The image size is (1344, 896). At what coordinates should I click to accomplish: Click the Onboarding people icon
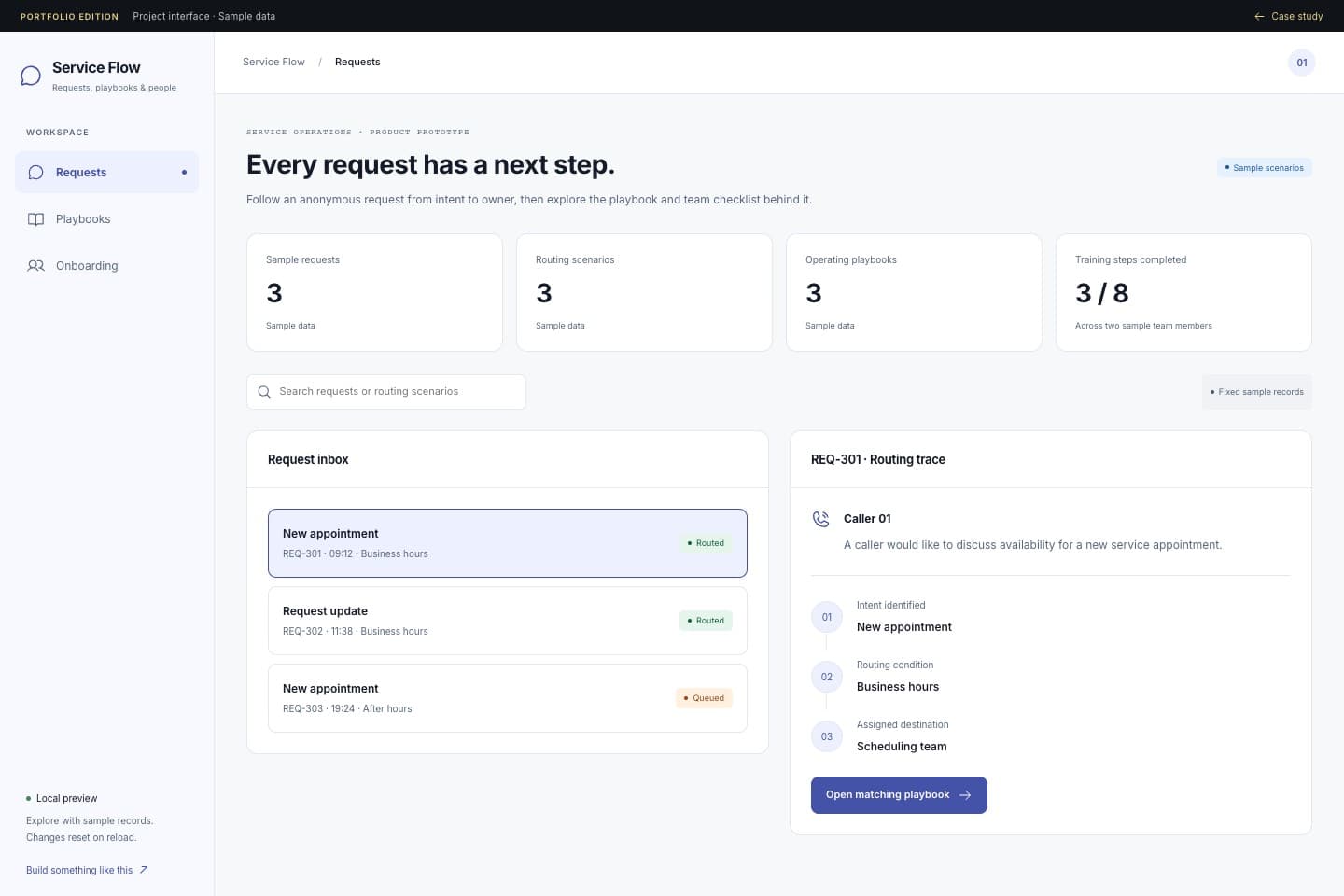[36, 266]
